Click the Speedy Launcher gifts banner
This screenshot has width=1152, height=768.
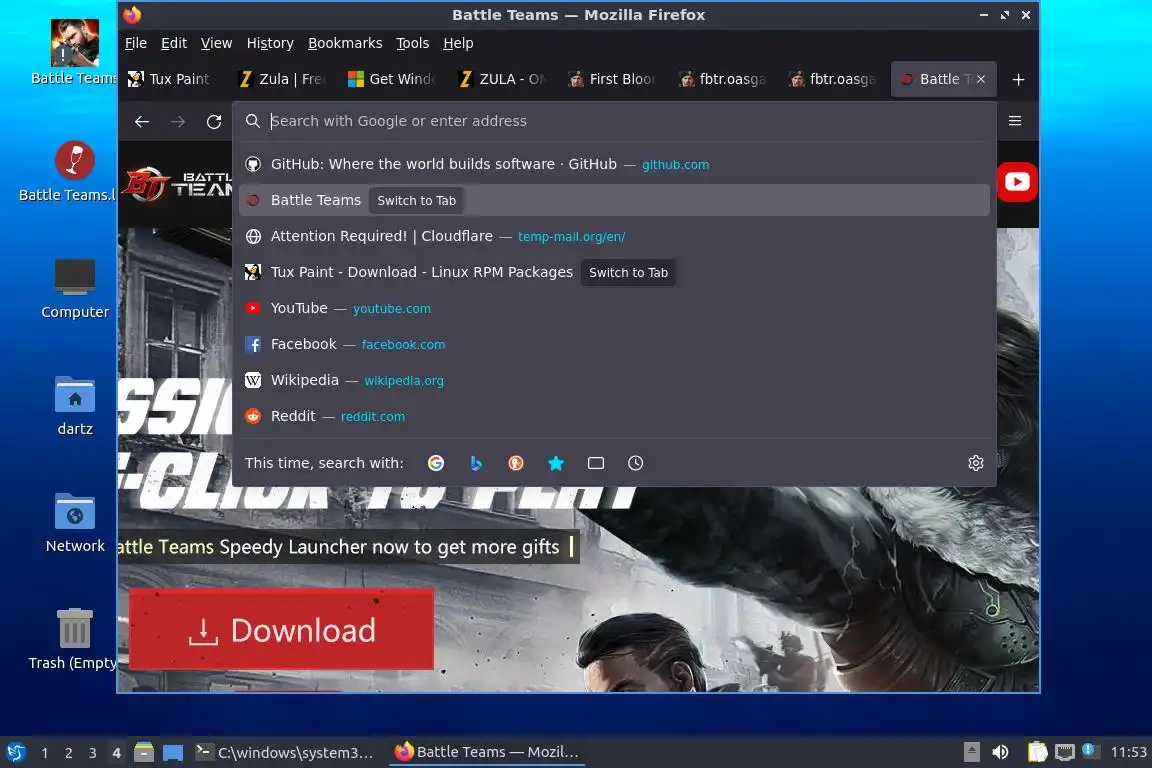348,547
